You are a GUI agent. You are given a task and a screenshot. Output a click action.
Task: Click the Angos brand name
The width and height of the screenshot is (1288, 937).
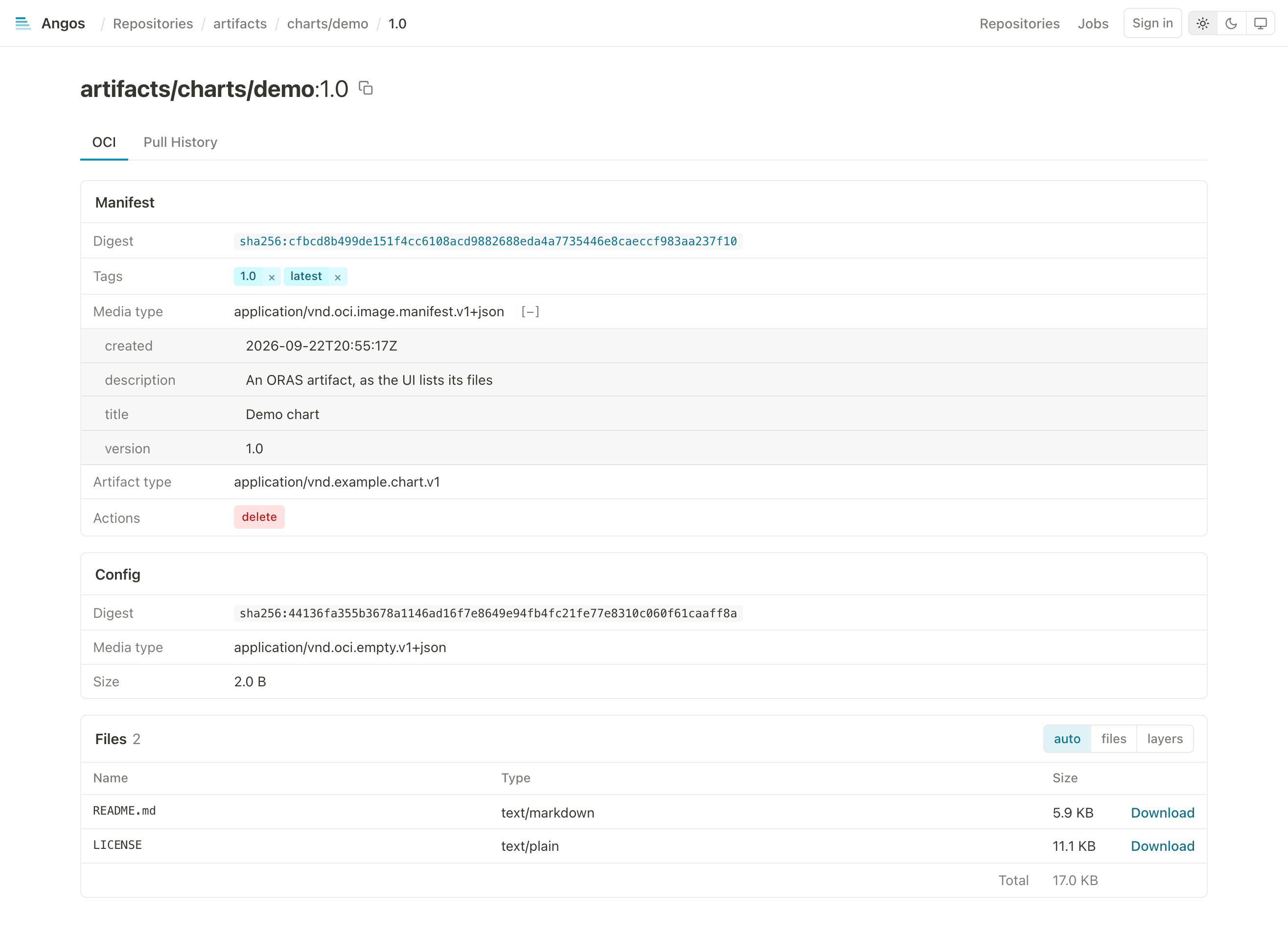coord(63,23)
